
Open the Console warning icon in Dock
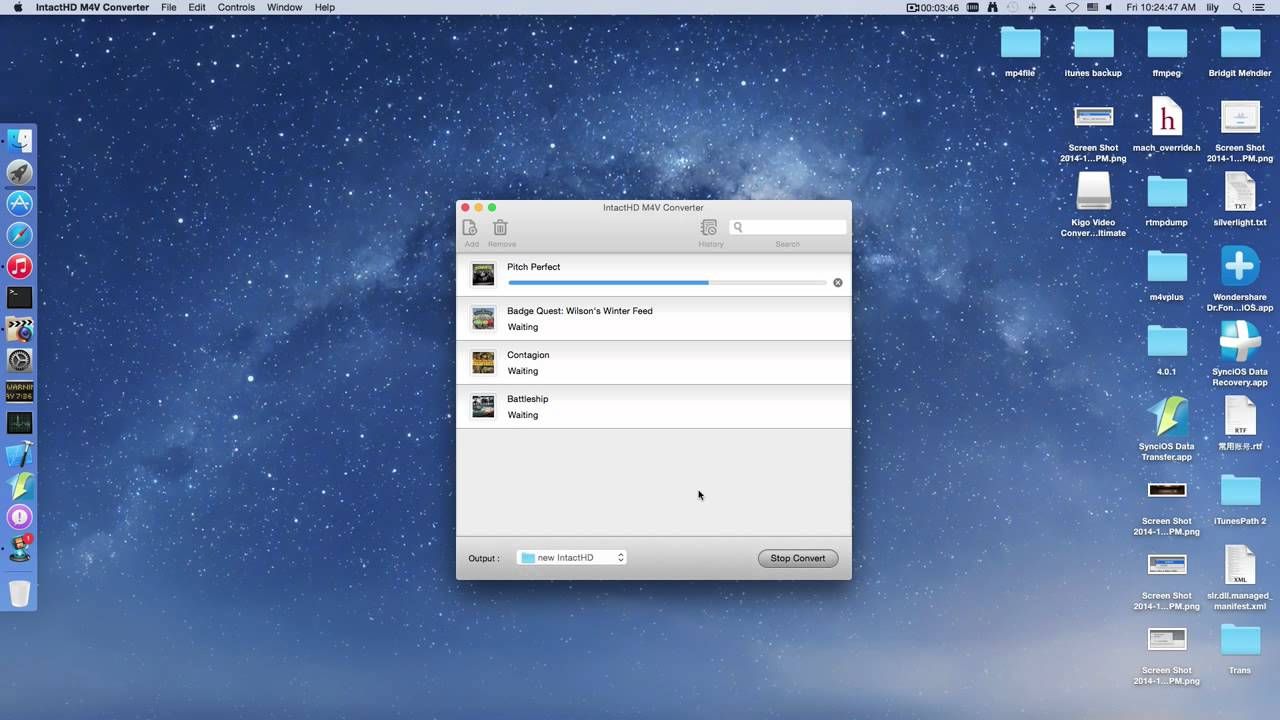20,391
